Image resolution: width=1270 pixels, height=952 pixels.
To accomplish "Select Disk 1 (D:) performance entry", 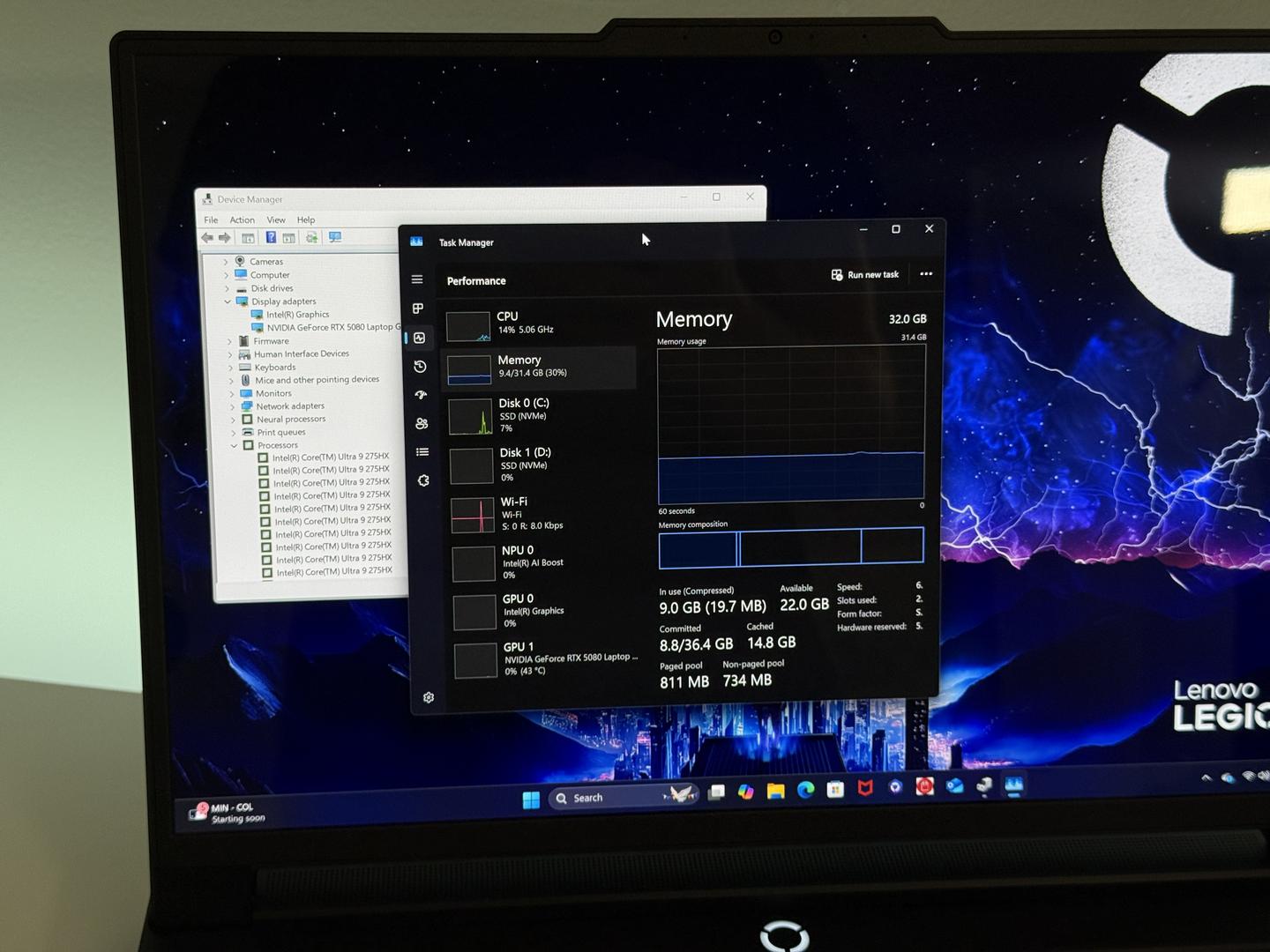I will 542,465.
